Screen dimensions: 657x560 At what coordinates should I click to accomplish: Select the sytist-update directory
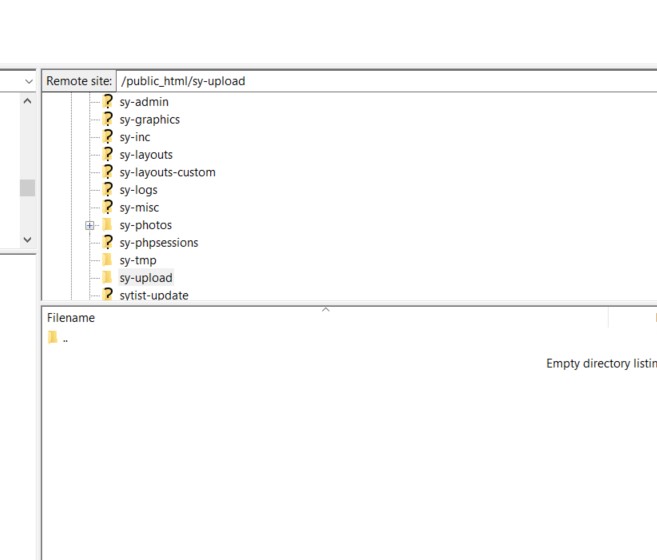(x=154, y=295)
